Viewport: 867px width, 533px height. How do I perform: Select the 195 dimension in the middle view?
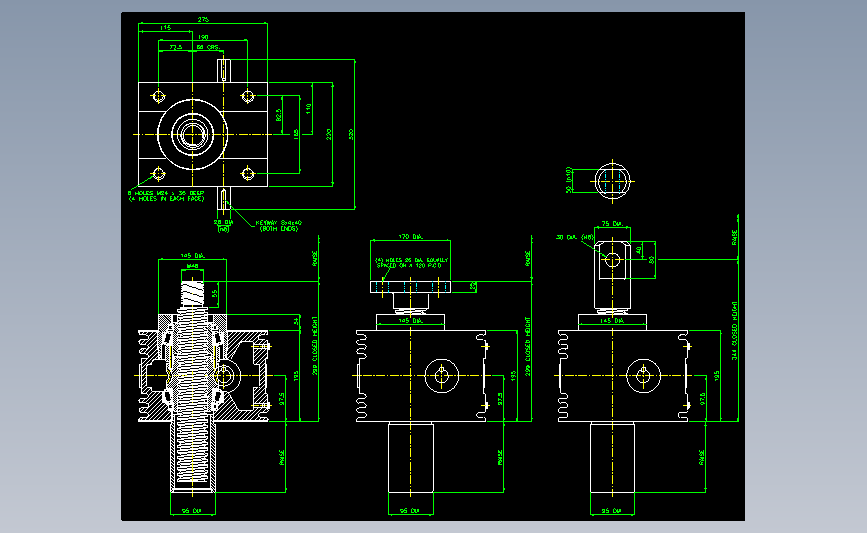514,376
